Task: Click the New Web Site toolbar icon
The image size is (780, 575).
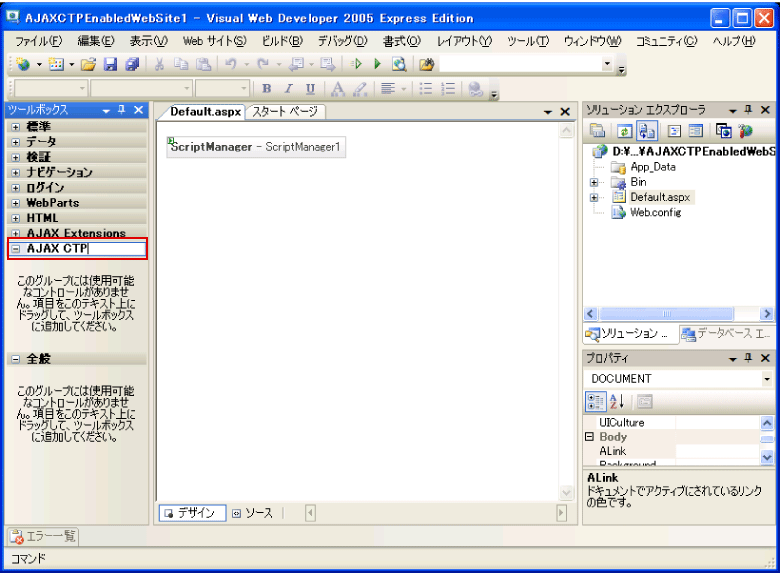Action: tap(23, 64)
